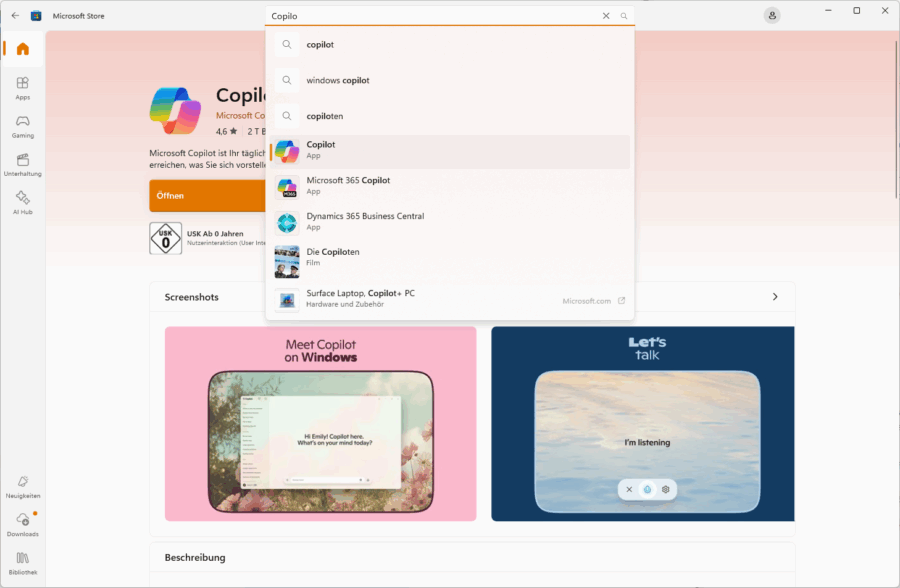Open the AI Hub section
Screen dimensions: 900x588
pos(22,203)
